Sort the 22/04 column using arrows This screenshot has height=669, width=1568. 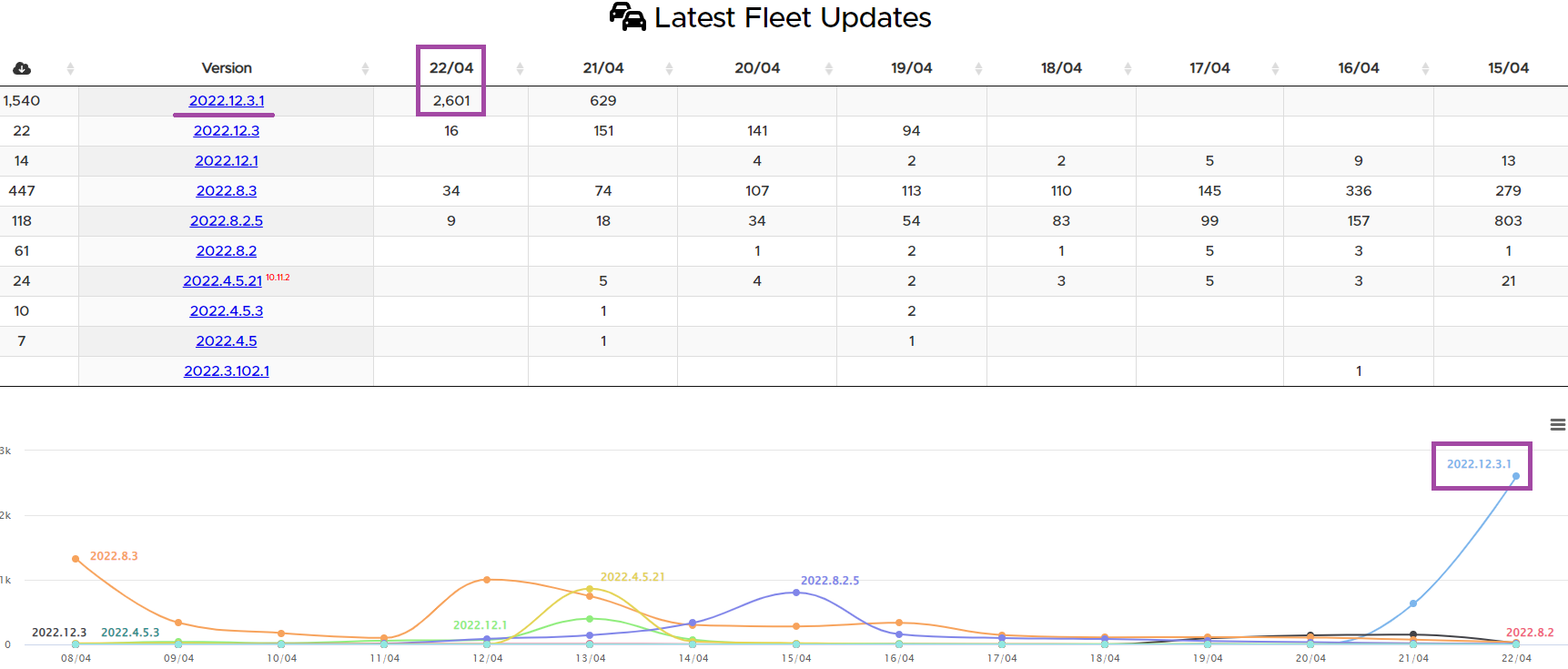tap(520, 68)
